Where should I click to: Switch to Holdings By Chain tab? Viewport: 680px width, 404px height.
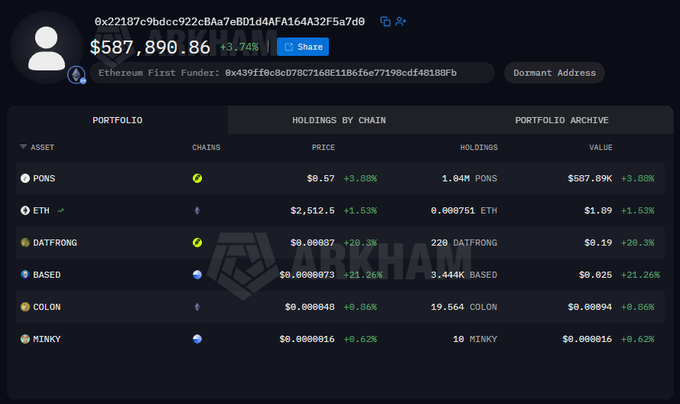point(339,120)
